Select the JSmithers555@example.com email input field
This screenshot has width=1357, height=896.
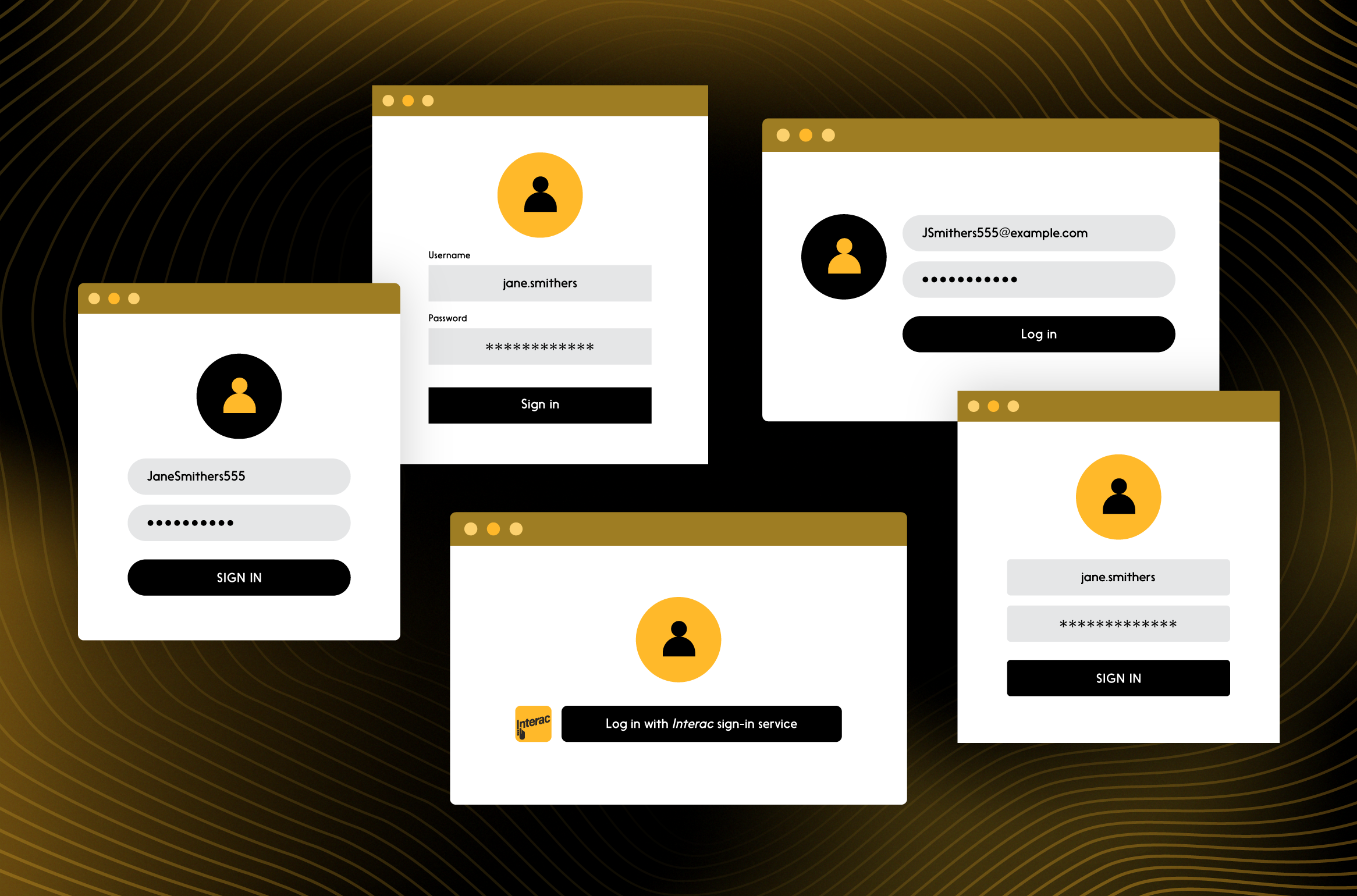(x=1040, y=232)
